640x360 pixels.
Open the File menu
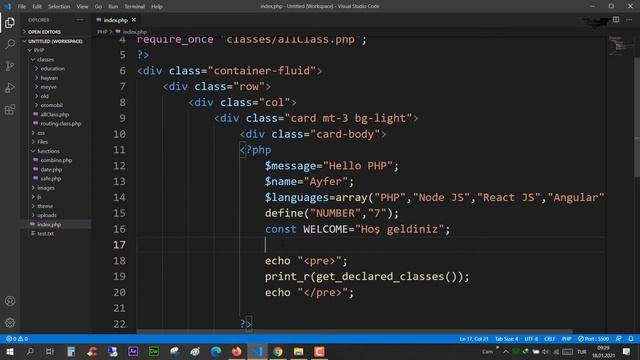click(22, 7)
